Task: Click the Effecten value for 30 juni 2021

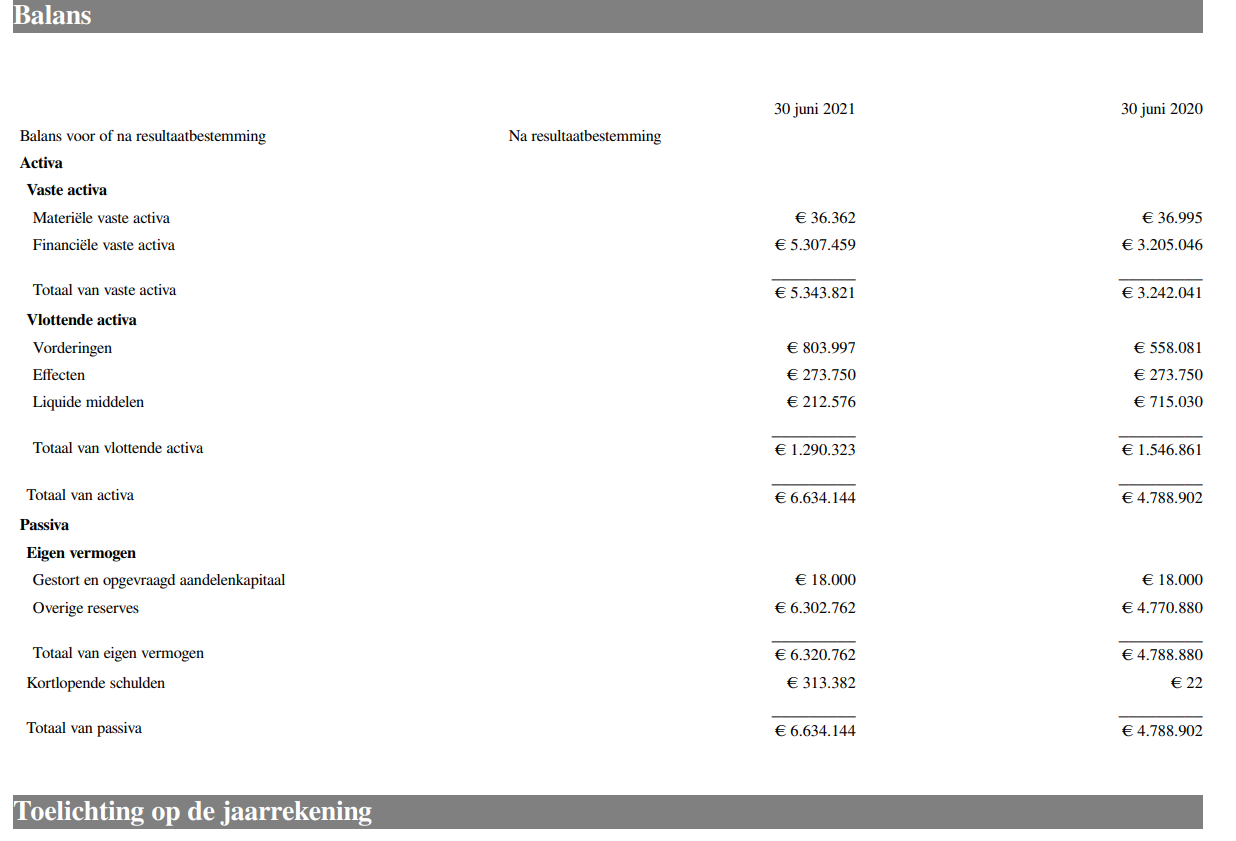Action: [x=821, y=375]
